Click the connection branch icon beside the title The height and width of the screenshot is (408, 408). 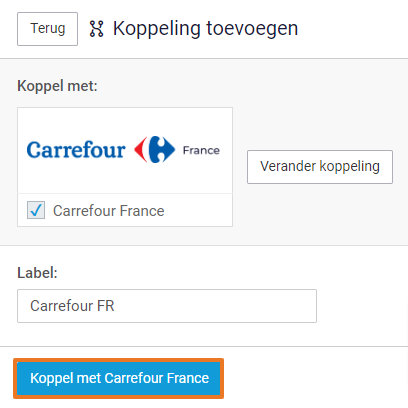pos(97,29)
